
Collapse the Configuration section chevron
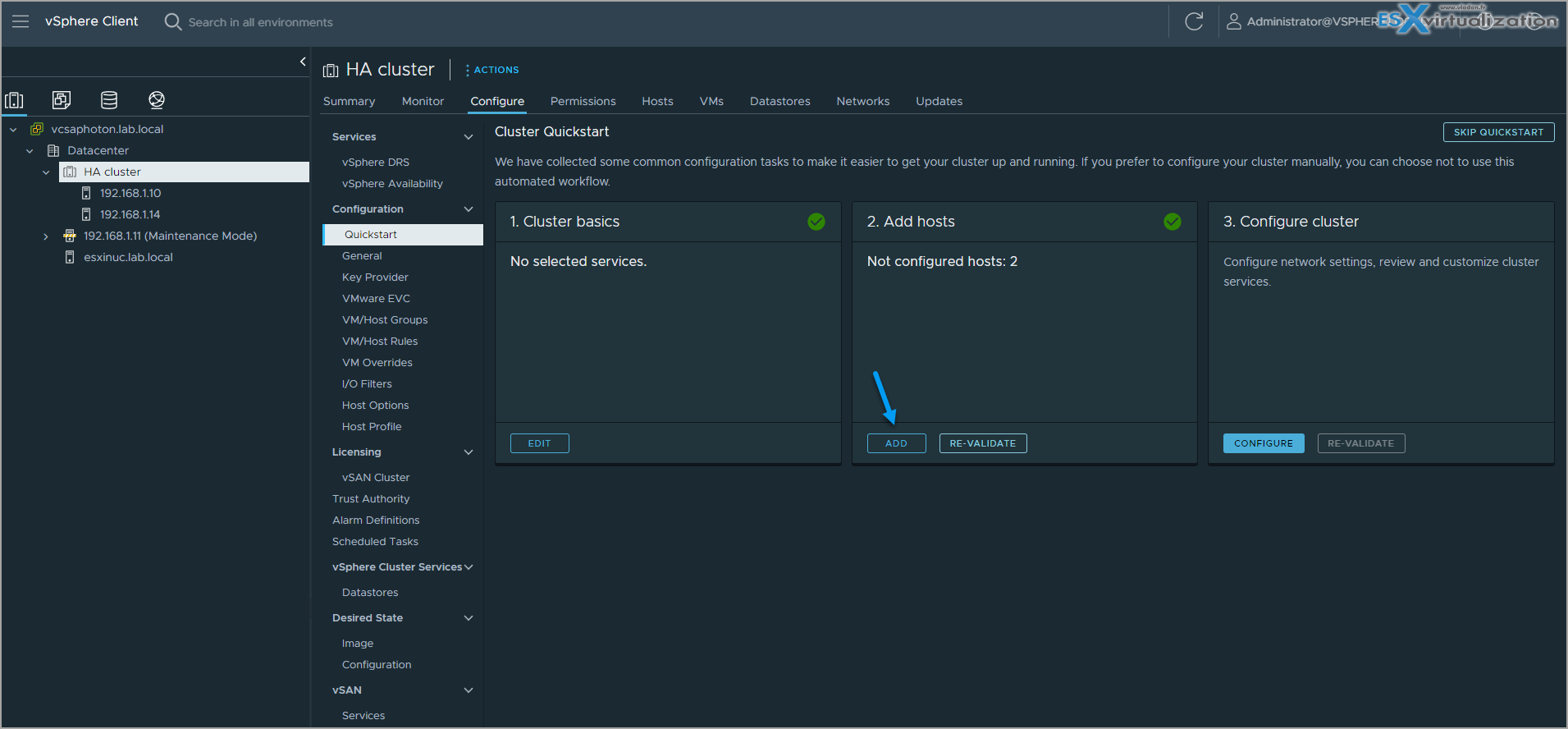click(469, 209)
